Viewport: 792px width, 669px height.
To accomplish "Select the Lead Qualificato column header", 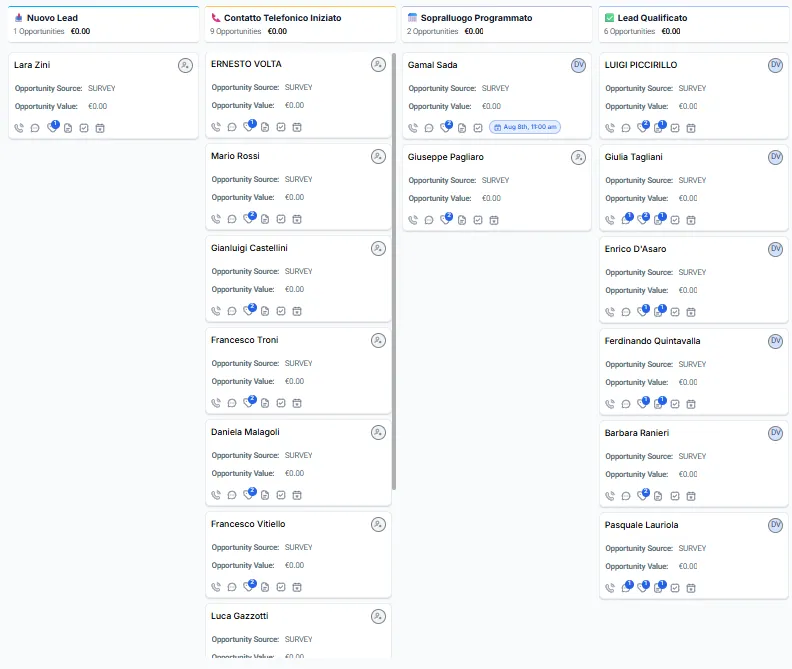I will click(x=647, y=18).
